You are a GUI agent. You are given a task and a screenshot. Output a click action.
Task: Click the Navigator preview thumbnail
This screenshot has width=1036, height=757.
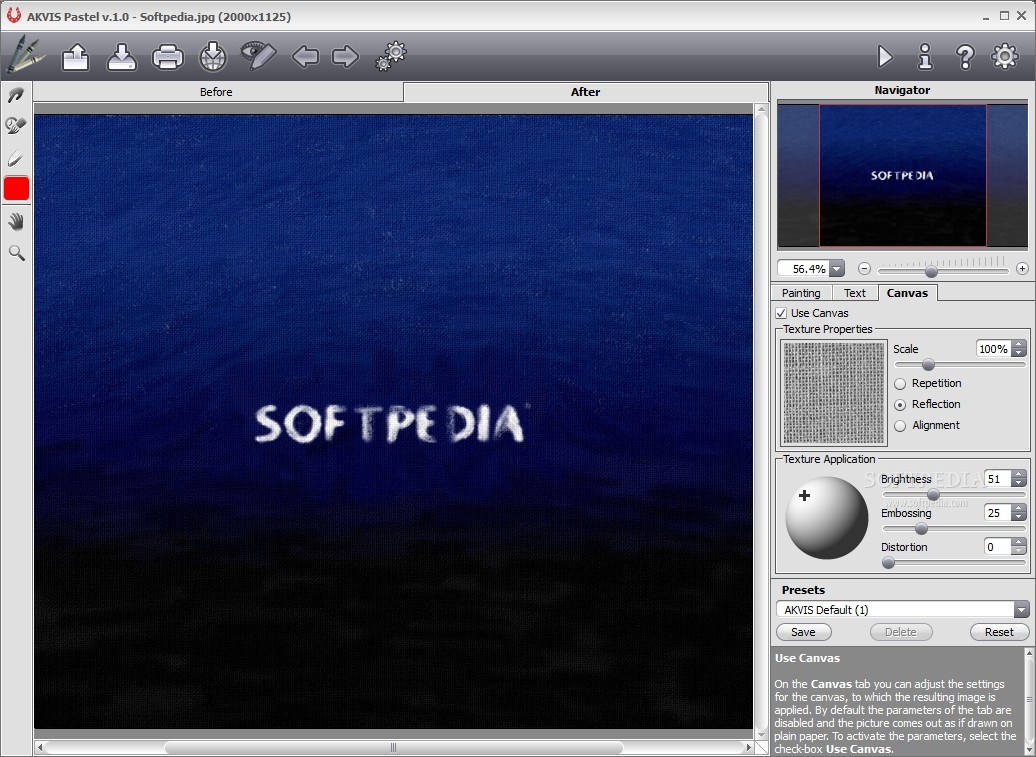(903, 176)
